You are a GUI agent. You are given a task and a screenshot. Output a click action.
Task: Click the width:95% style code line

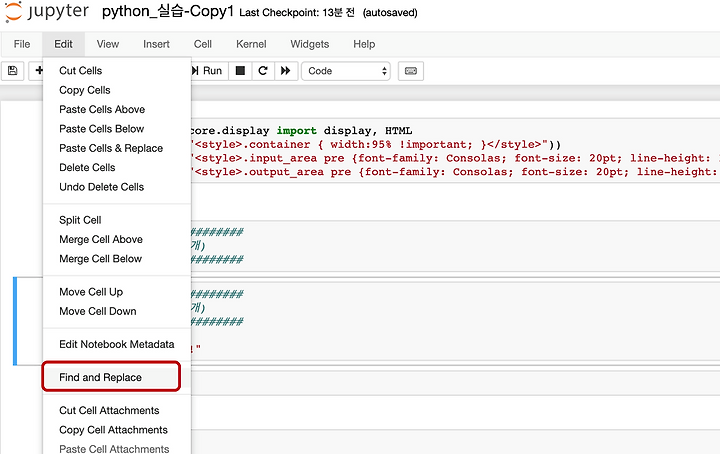click(x=376, y=144)
